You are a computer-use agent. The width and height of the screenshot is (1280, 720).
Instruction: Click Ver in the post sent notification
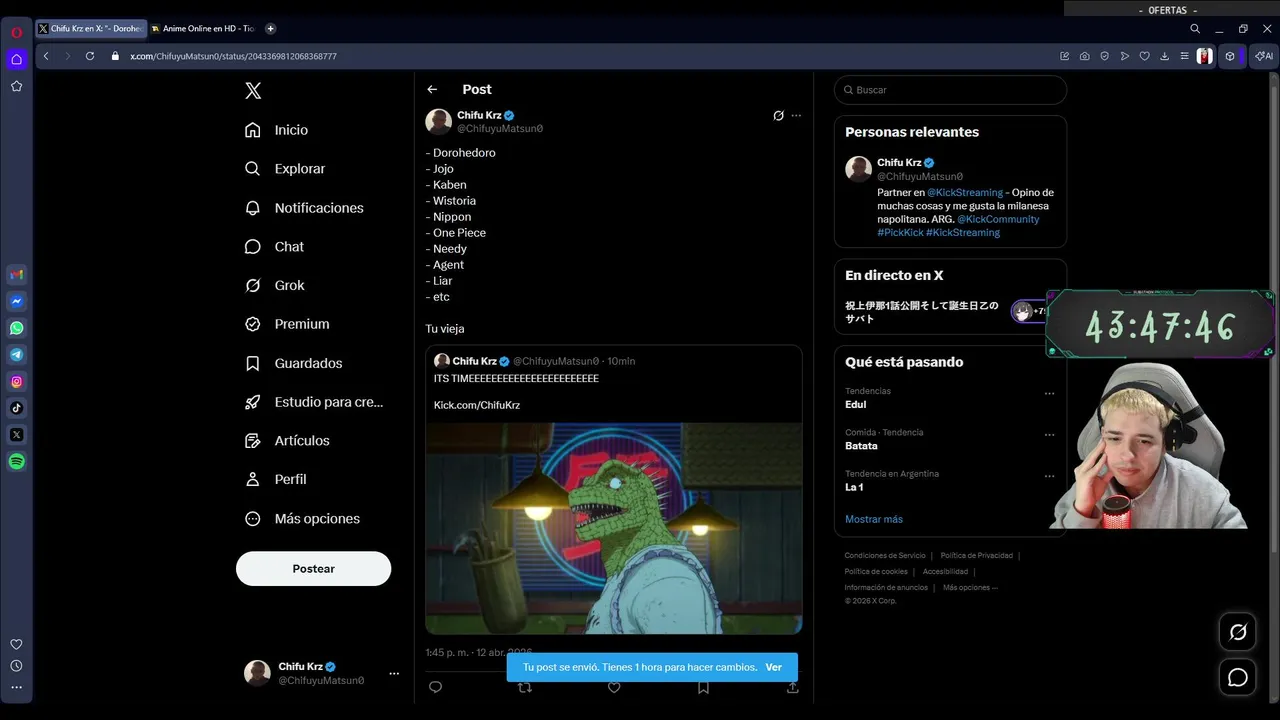[x=774, y=667]
